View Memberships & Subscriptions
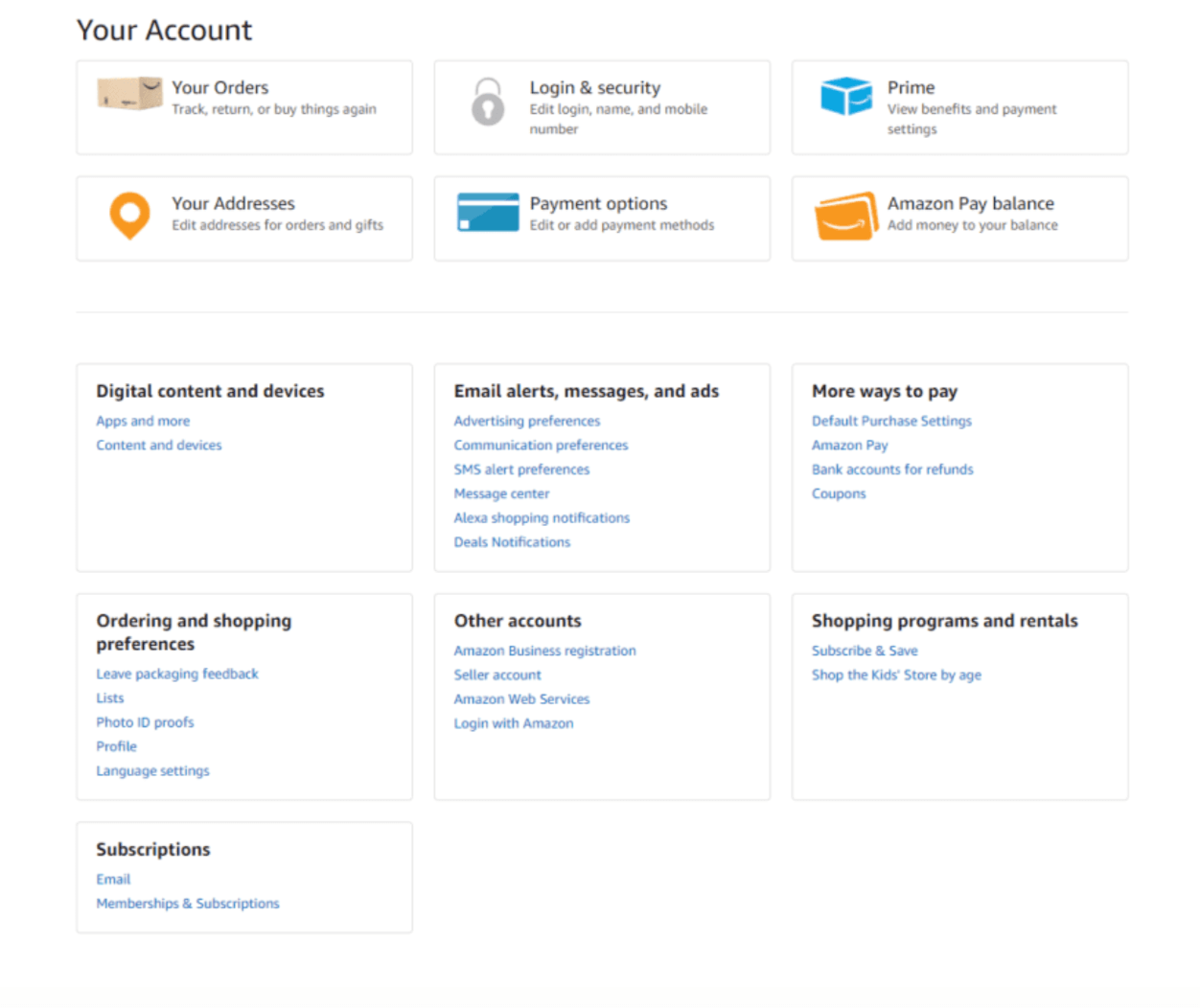This screenshot has width=1200, height=1008. click(x=187, y=904)
